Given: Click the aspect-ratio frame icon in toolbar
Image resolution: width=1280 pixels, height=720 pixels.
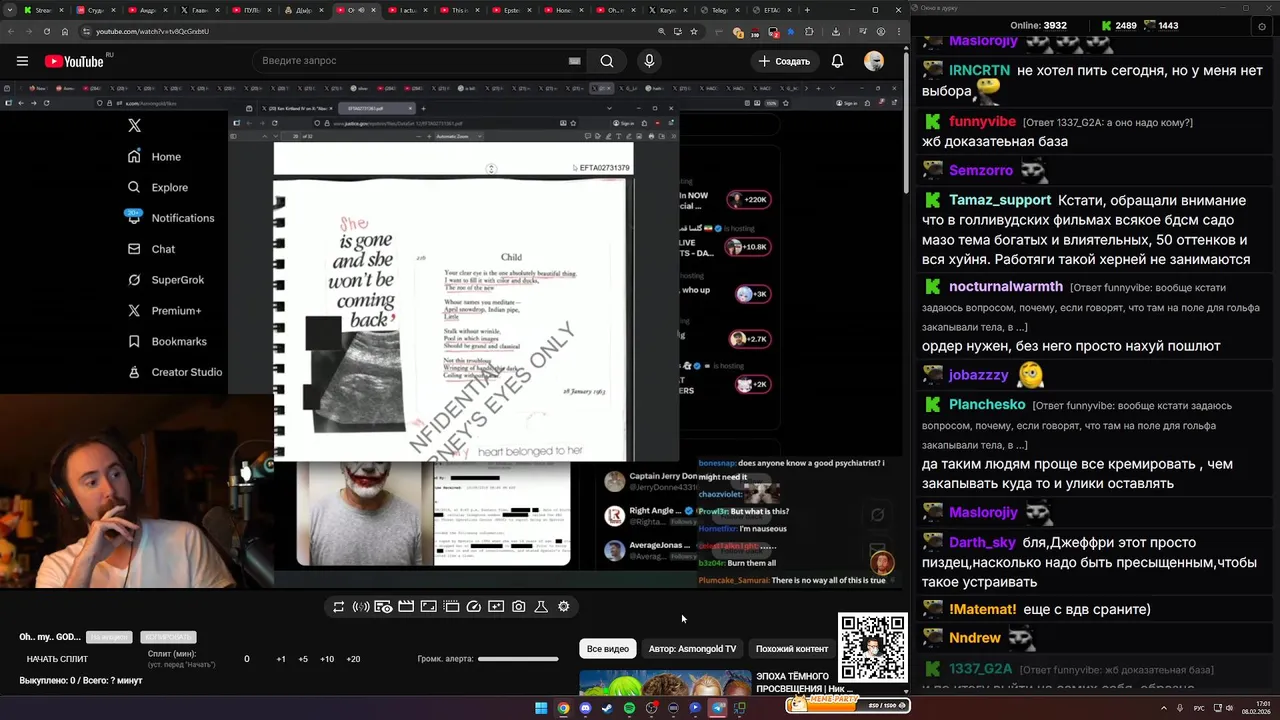Looking at the screenshot, I should (x=428, y=607).
